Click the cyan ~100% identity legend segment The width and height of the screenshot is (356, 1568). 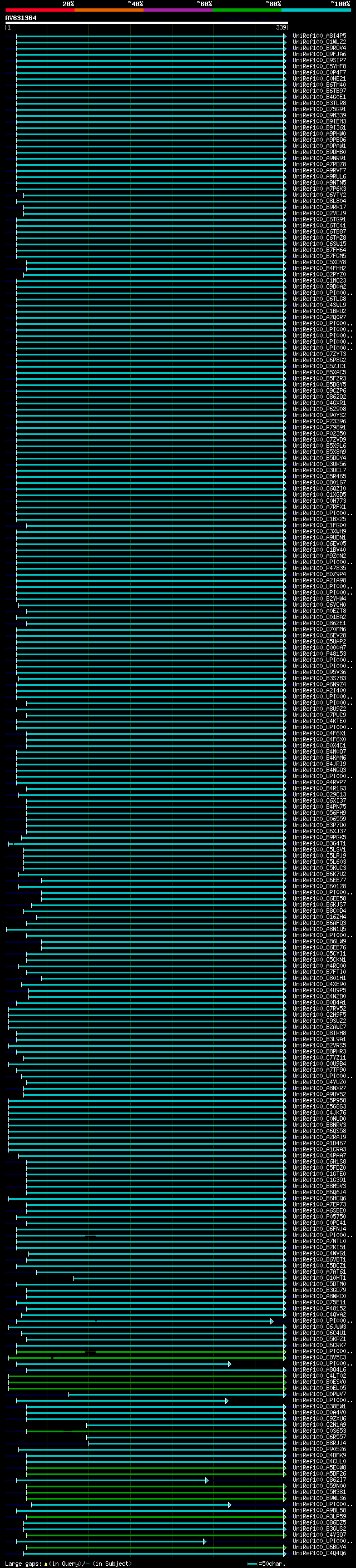click(x=316, y=10)
